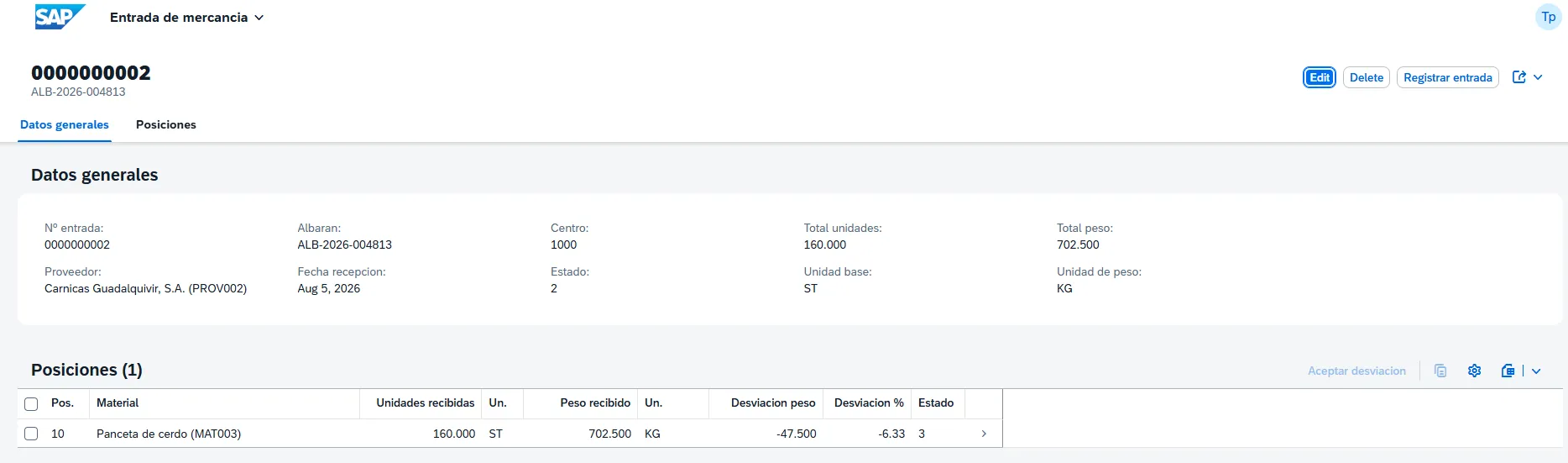Select the Datos generales tab
The height and width of the screenshot is (463, 1568).
click(x=65, y=124)
